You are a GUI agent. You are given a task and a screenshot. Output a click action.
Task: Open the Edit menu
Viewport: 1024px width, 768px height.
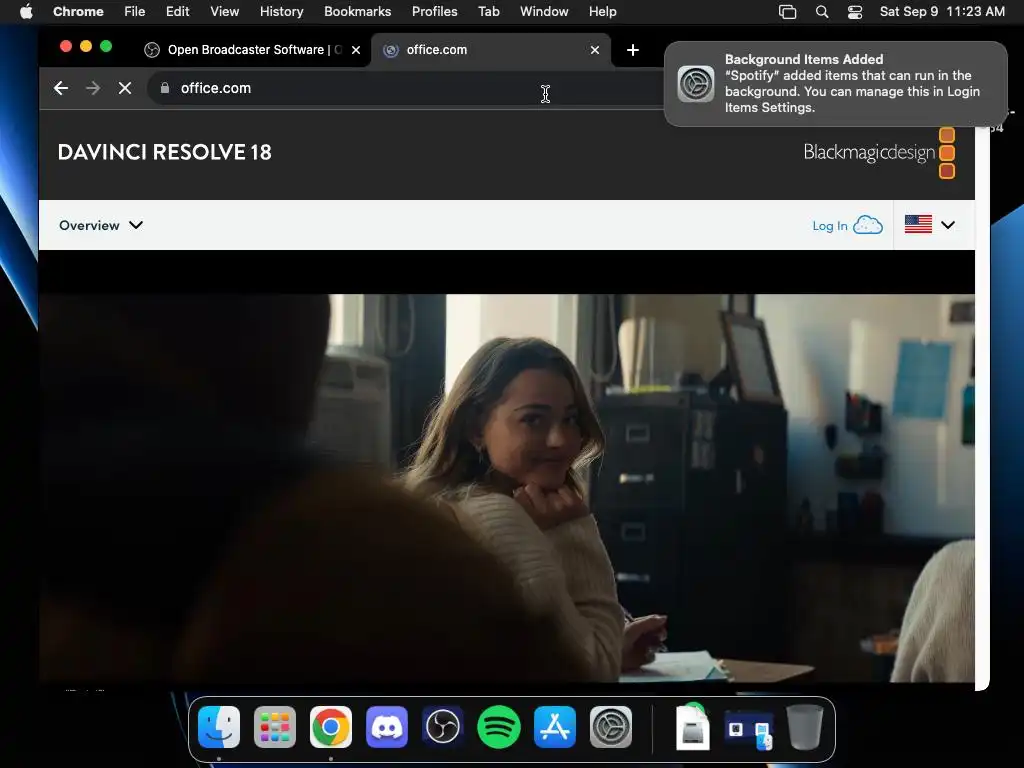click(177, 12)
